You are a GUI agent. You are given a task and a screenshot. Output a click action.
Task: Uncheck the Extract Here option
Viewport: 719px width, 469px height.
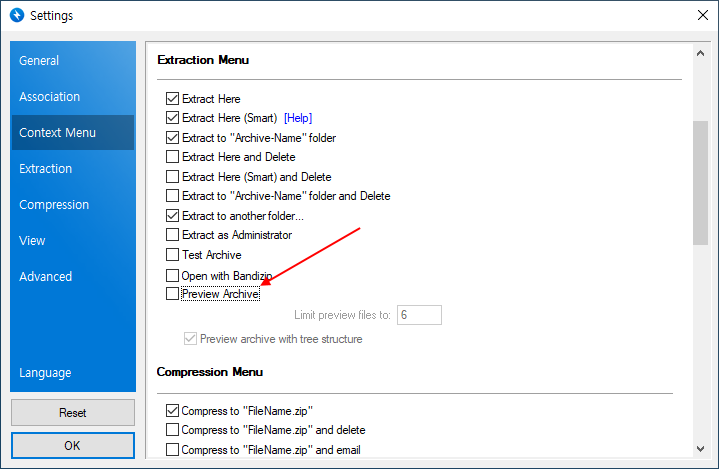[173, 99]
